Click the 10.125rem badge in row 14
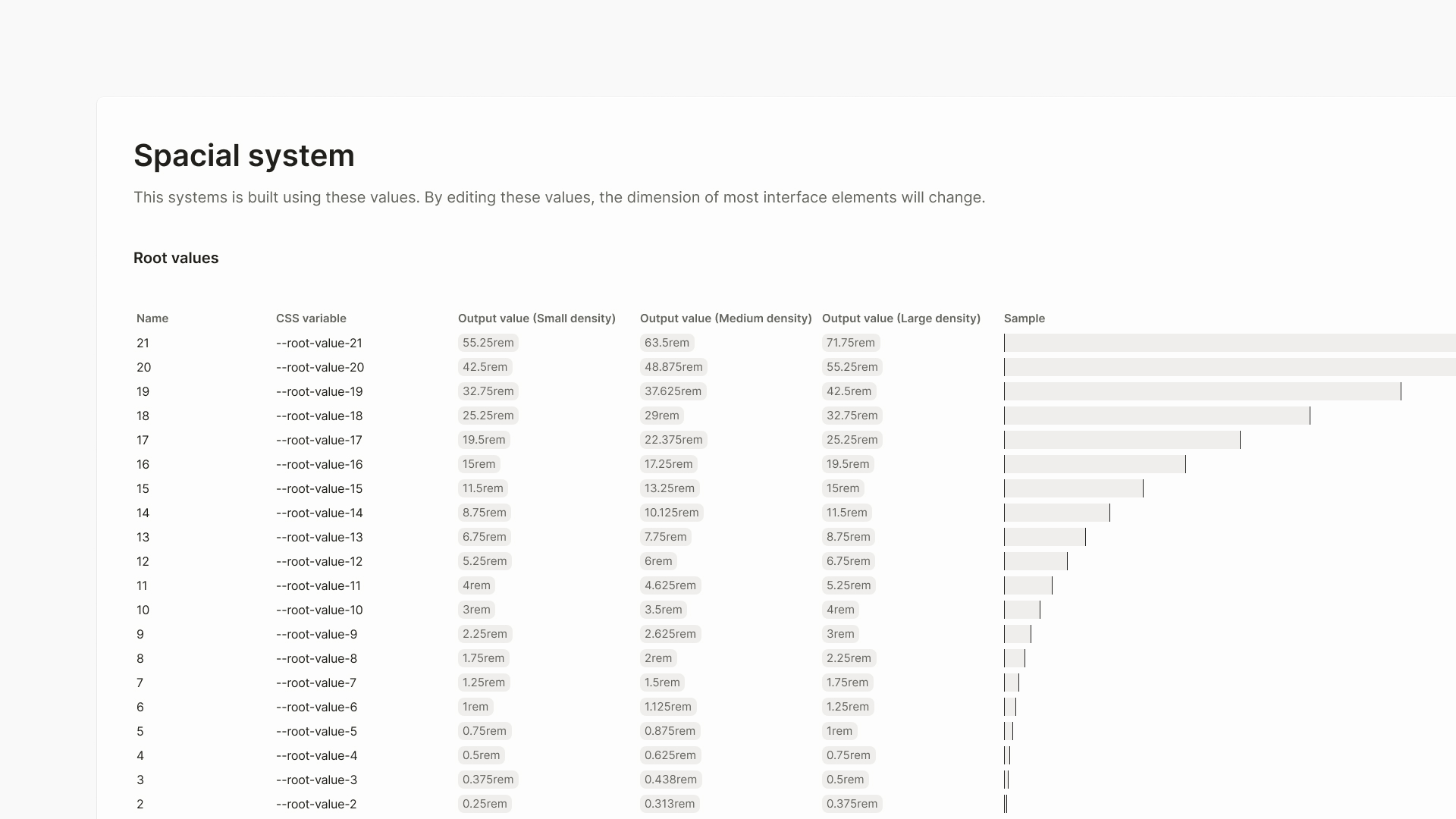Viewport: 1456px width, 819px height. [671, 513]
